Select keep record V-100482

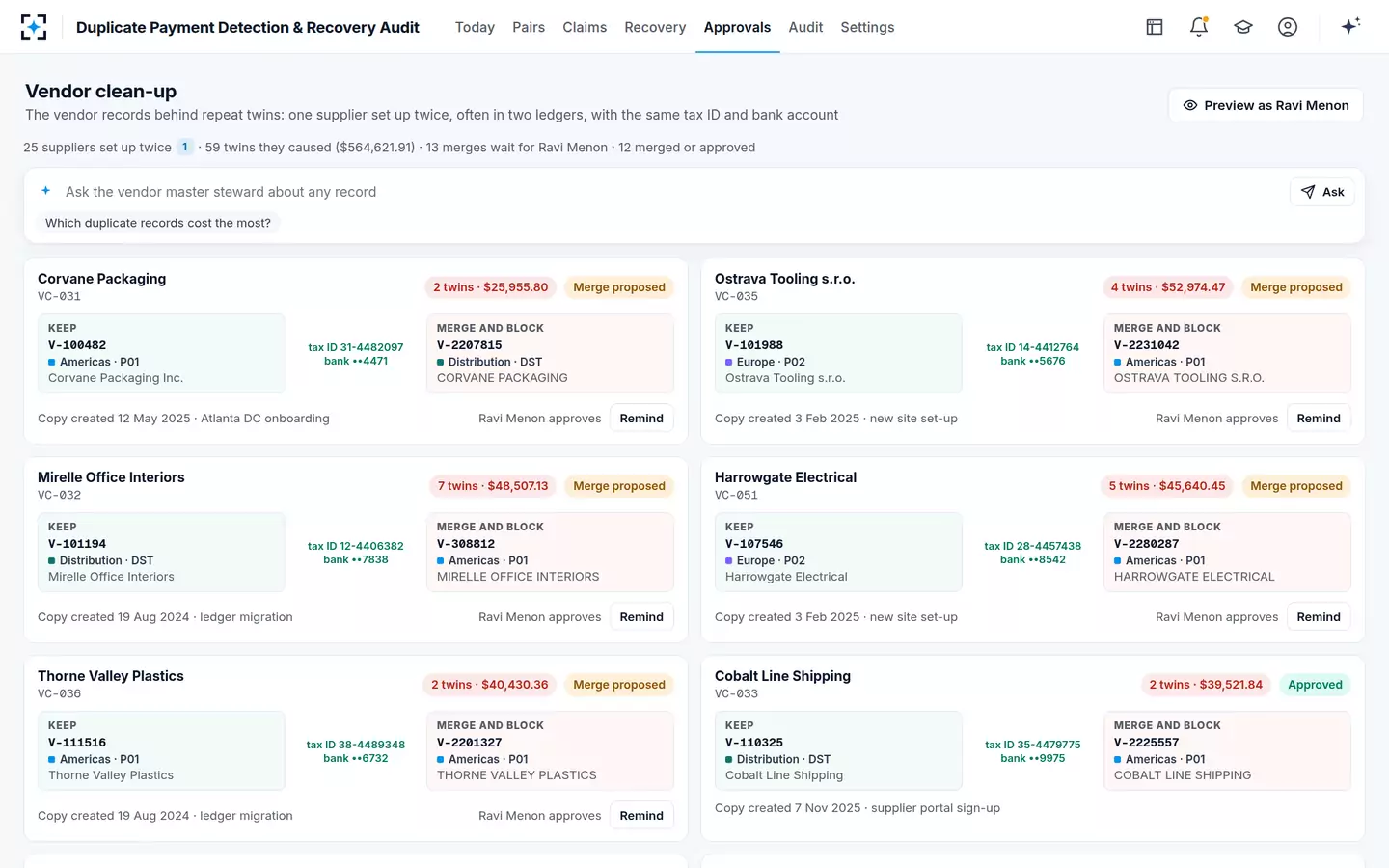(x=161, y=353)
